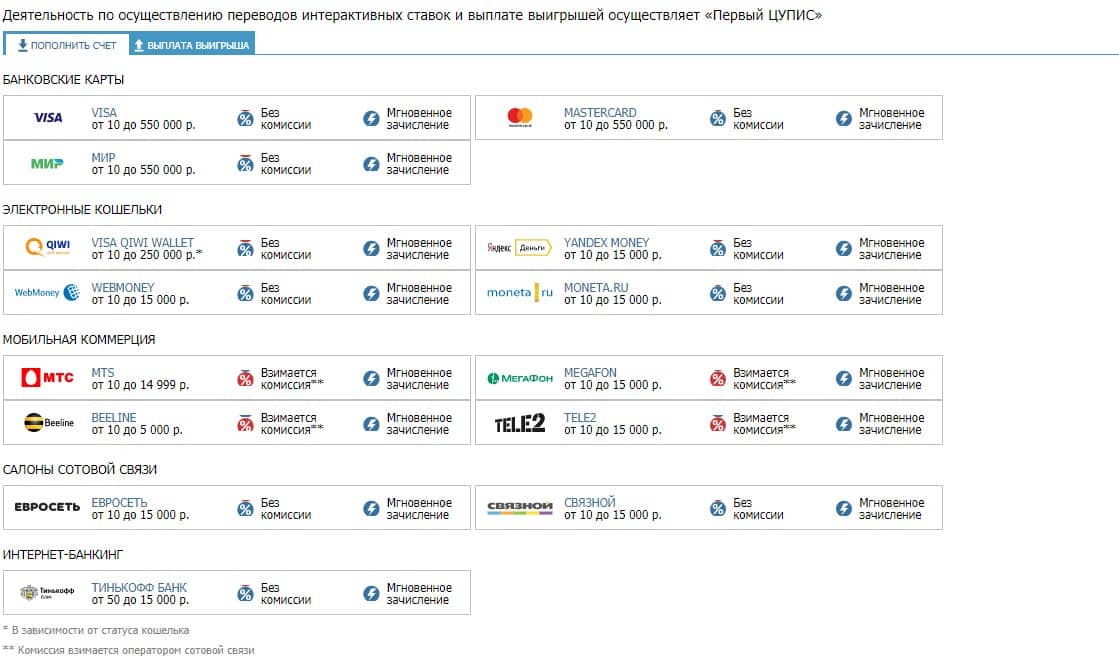Choose the MONETA.RU link
The image size is (1119, 669).
596,287
